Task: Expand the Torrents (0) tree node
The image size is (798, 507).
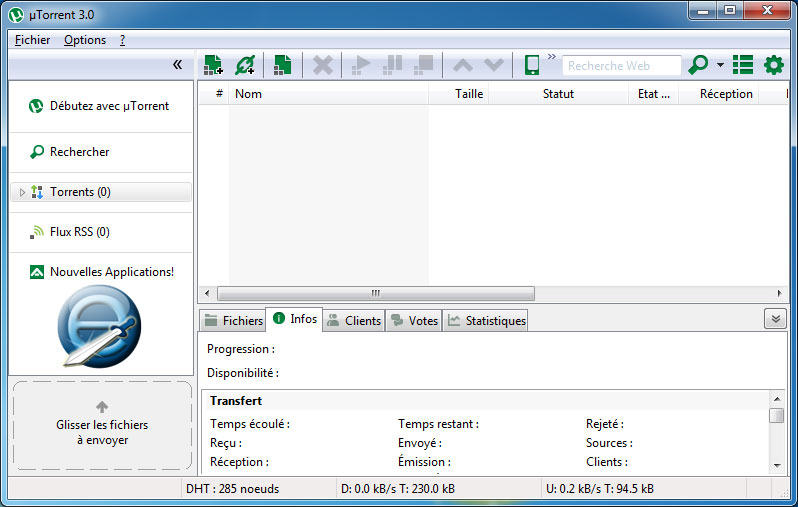Action: point(22,192)
